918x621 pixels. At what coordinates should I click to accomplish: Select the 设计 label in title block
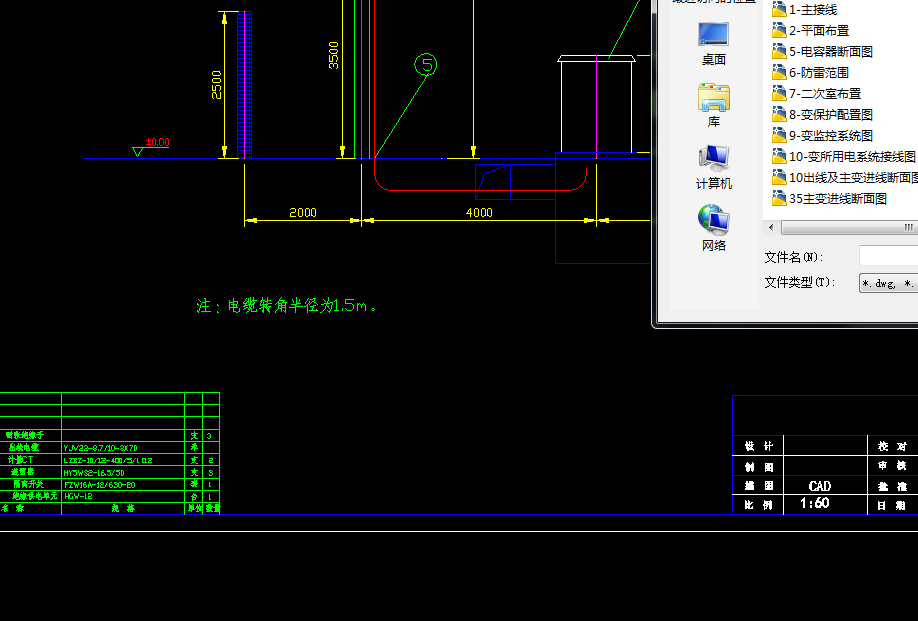[759, 446]
